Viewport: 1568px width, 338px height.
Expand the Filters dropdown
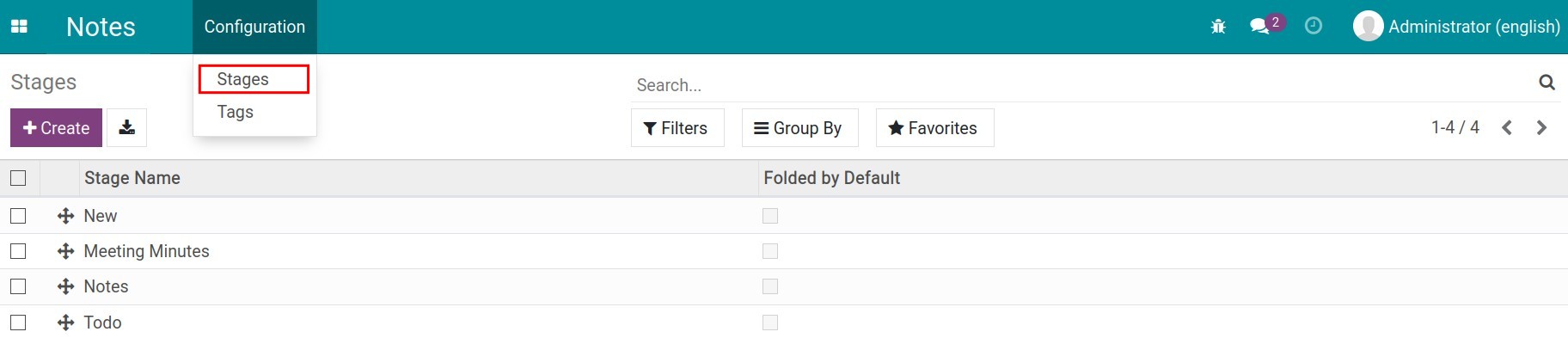(677, 127)
